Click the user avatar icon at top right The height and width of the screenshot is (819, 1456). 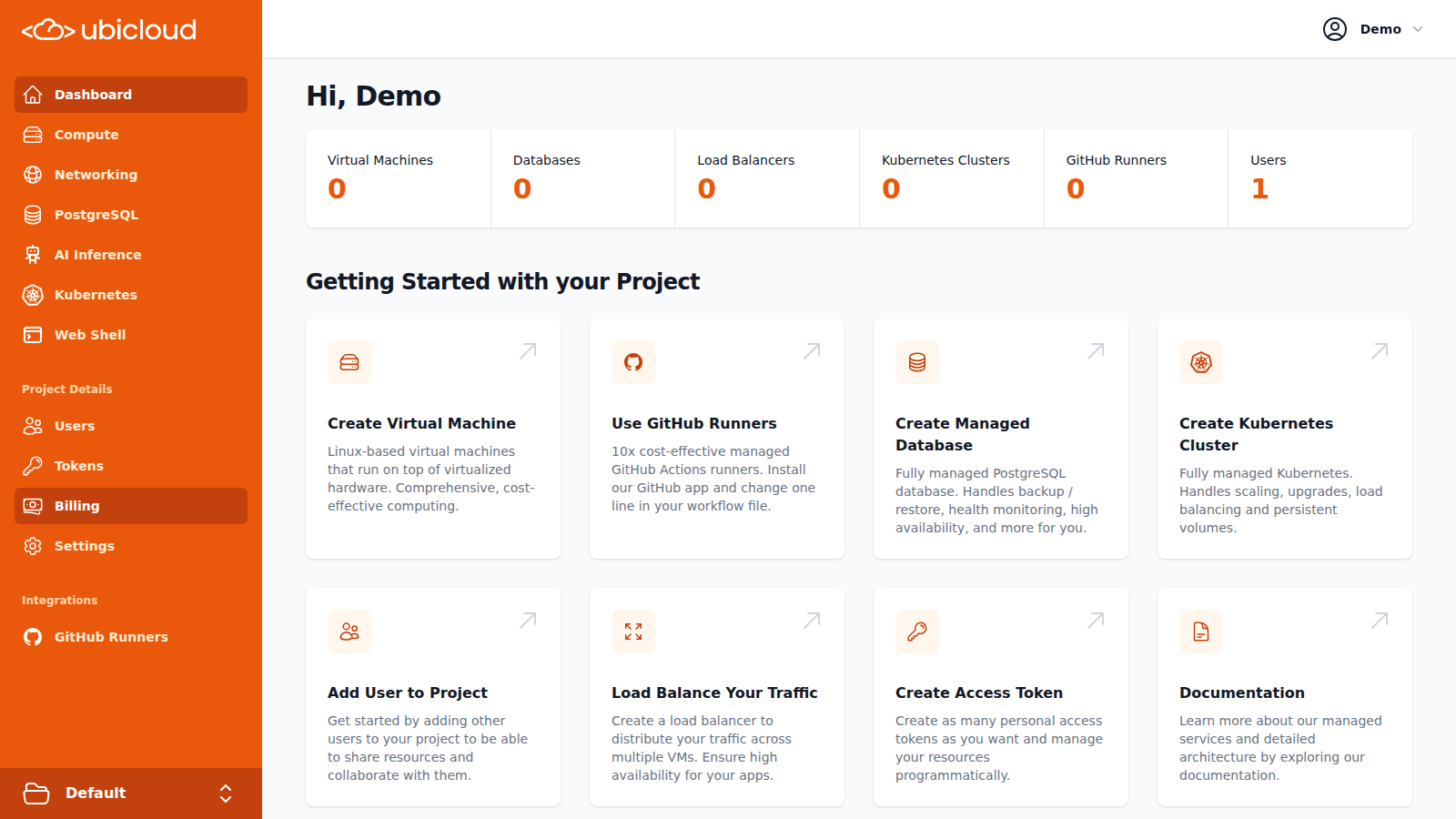pos(1335,29)
